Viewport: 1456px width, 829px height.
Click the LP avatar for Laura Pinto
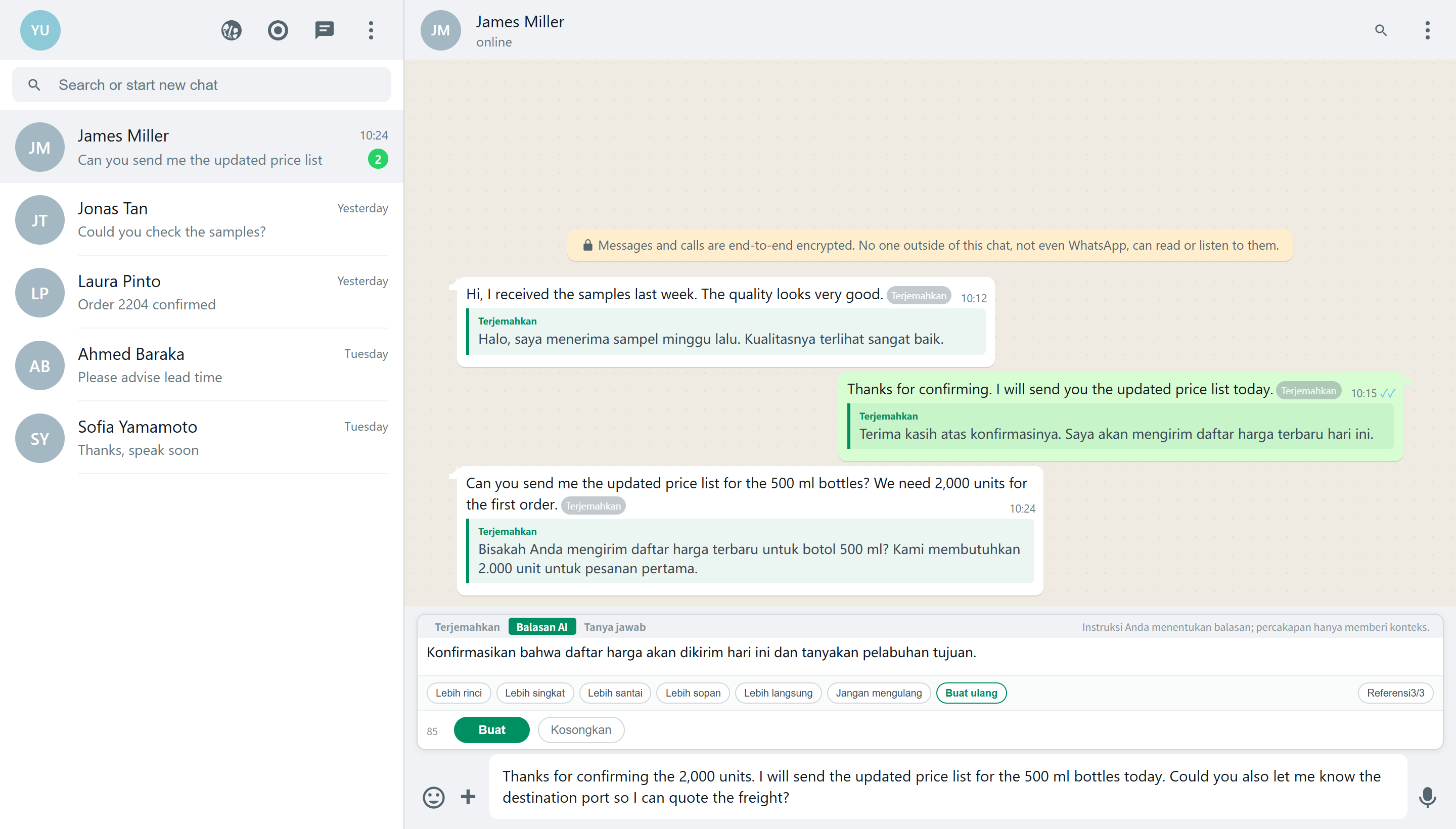[x=40, y=293]
